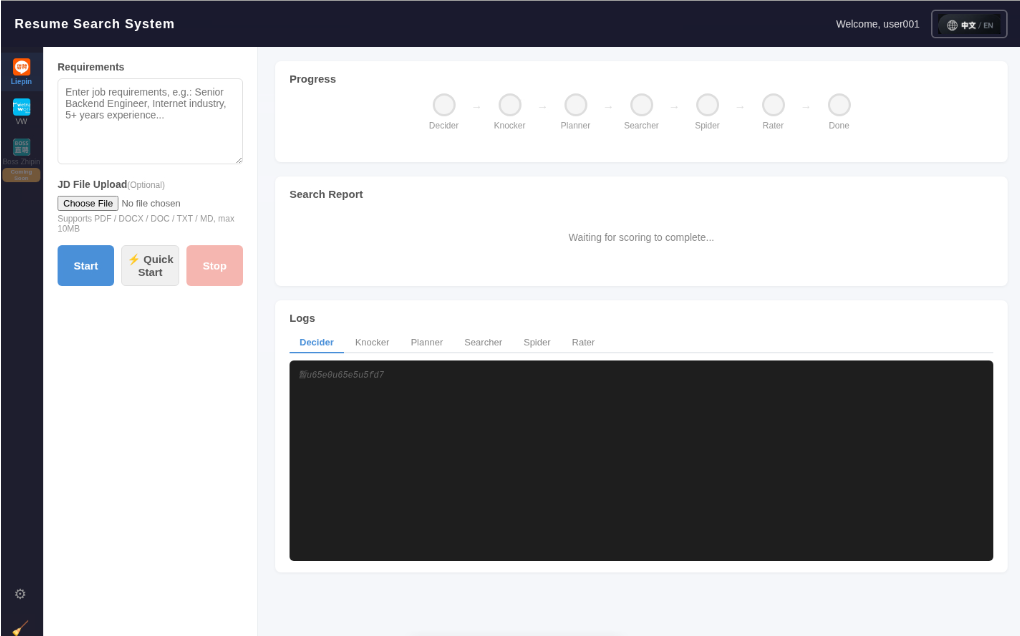Open the Planner logs tab
The height and width of the screenshot is (636, 1020).
point(427,342)
